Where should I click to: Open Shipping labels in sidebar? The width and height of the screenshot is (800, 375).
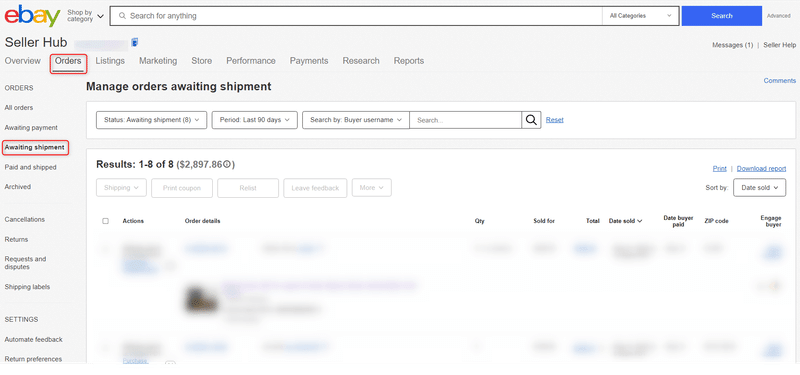[x=28, y=287]
